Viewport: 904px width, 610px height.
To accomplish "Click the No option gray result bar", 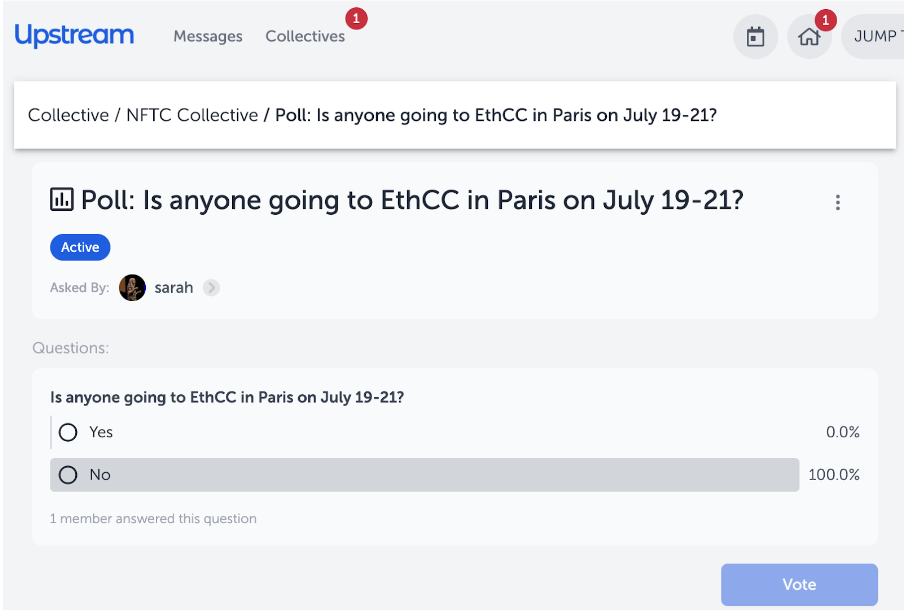I will [x=424, y=475].
